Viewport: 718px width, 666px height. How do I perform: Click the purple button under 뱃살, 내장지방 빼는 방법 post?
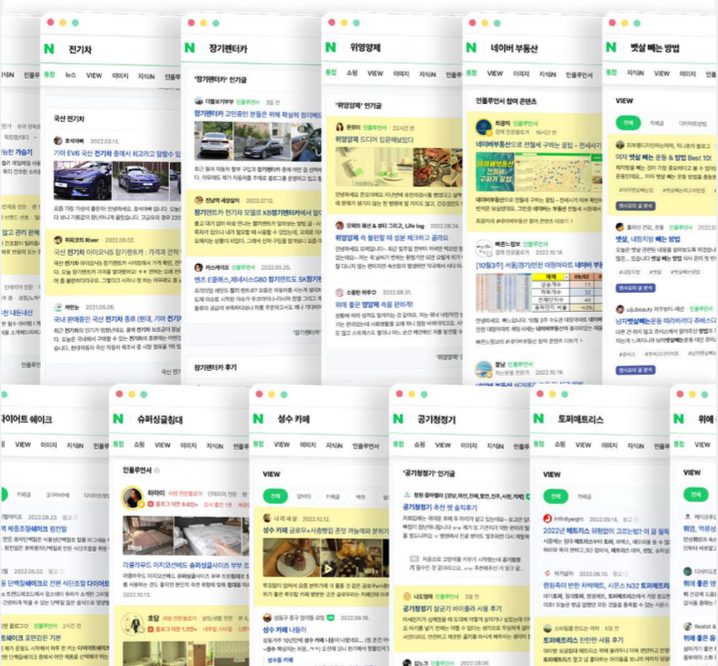click(x=635, y=288)
